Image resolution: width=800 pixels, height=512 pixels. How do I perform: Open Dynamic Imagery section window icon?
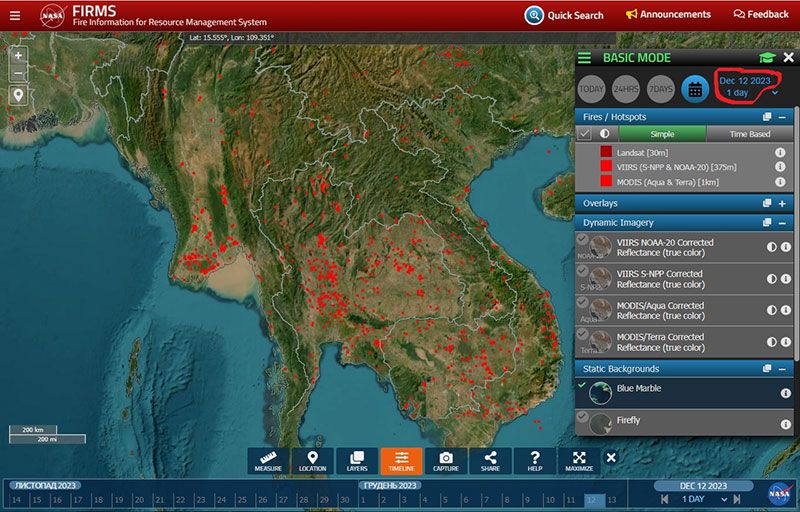coord(767,222)
